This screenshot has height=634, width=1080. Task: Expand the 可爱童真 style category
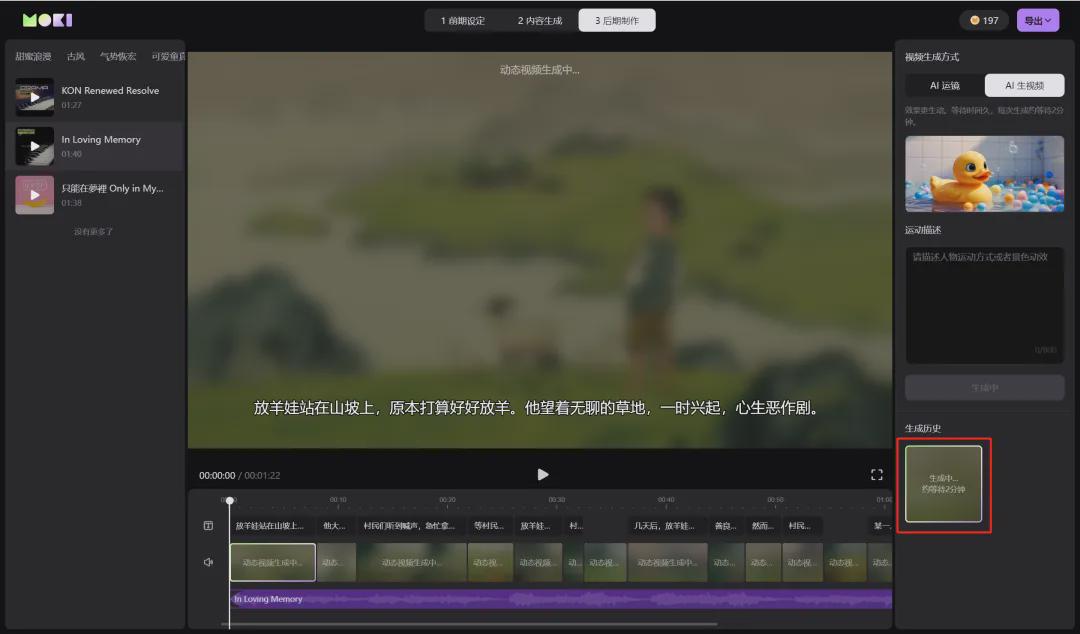[x=166, y=56]
